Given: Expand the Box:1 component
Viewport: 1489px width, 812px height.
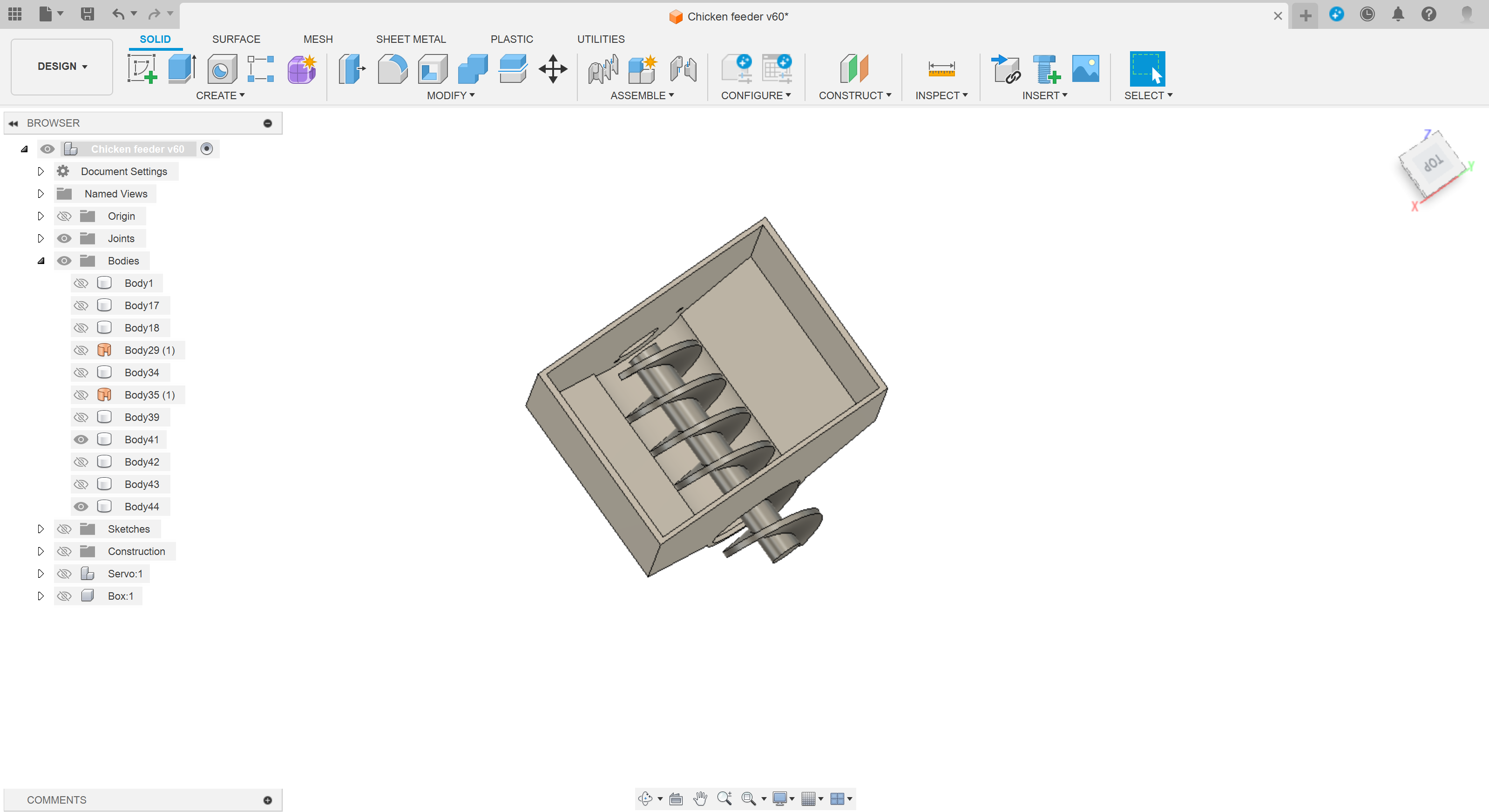Looking at the screenshot, I should pyautogui.click(x=41, y=596).
